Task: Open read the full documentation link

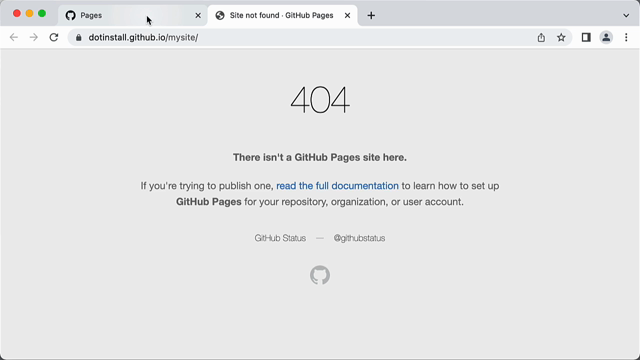Action: point(337,186)
